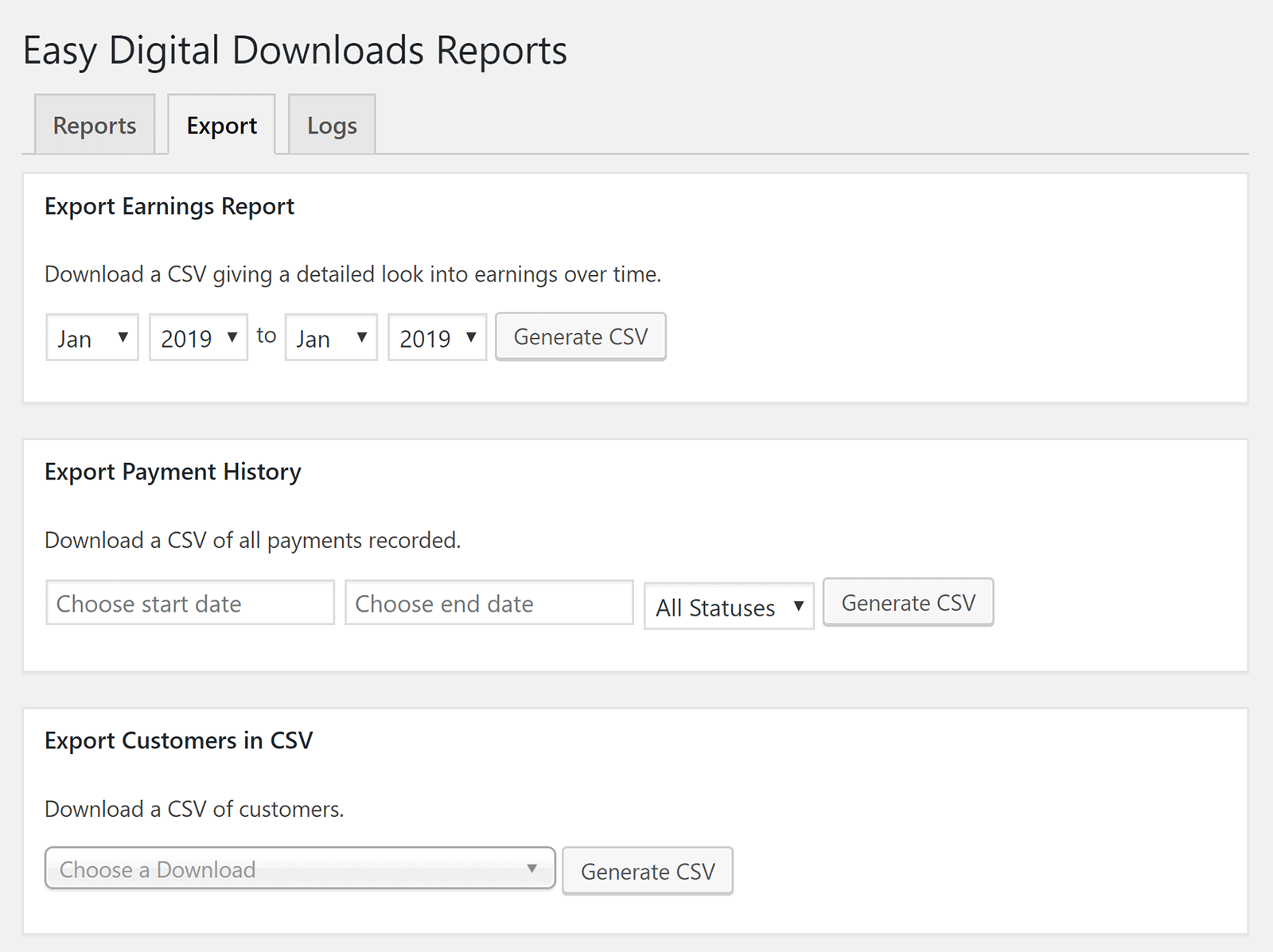Image resolution: width=1273 pixels, height=952 pixels.
Task: Click the Export Payment History heading
Action: click(173, 472)
